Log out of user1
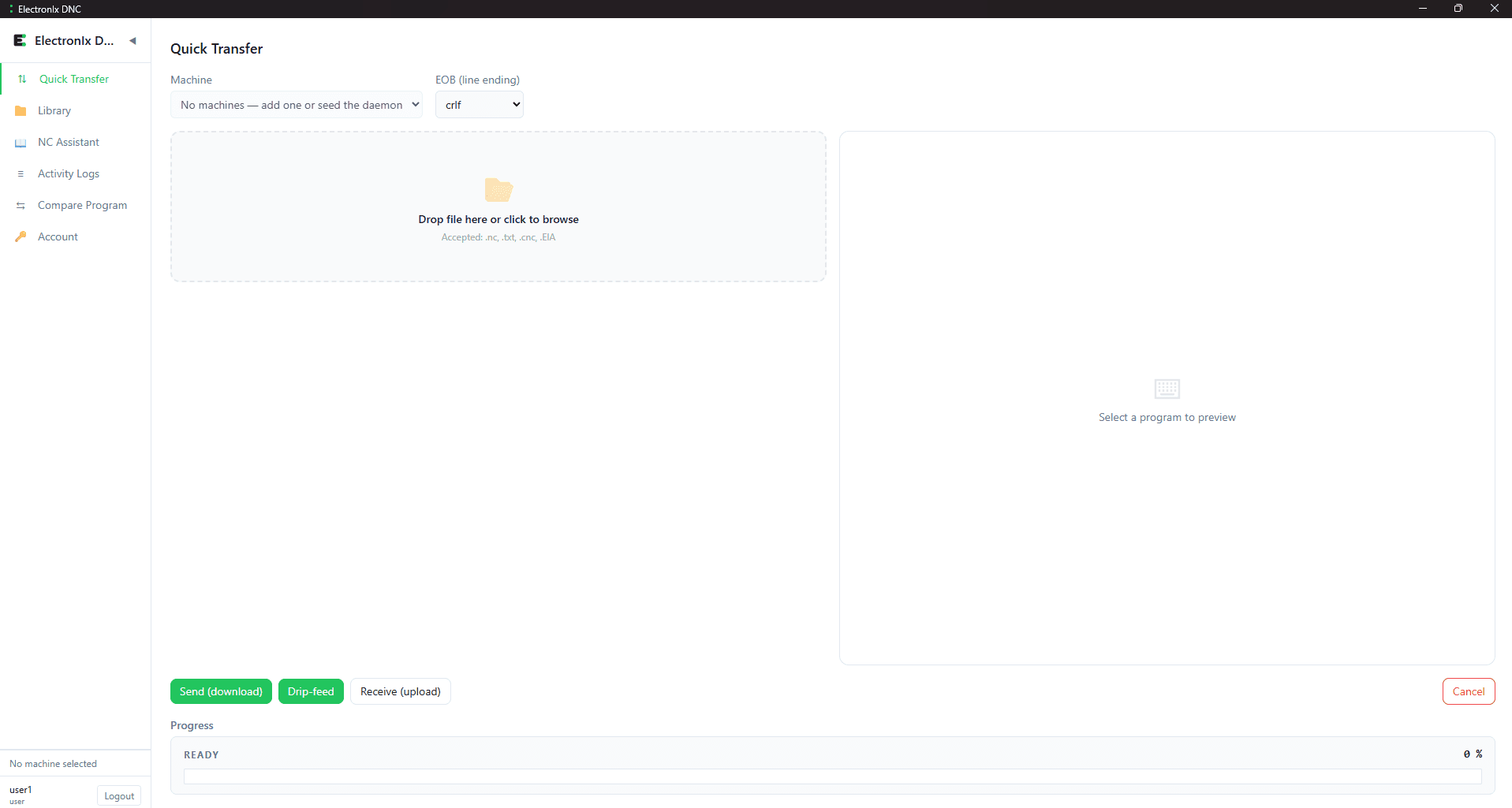The image size is (1512, 808). pos(119,796)
